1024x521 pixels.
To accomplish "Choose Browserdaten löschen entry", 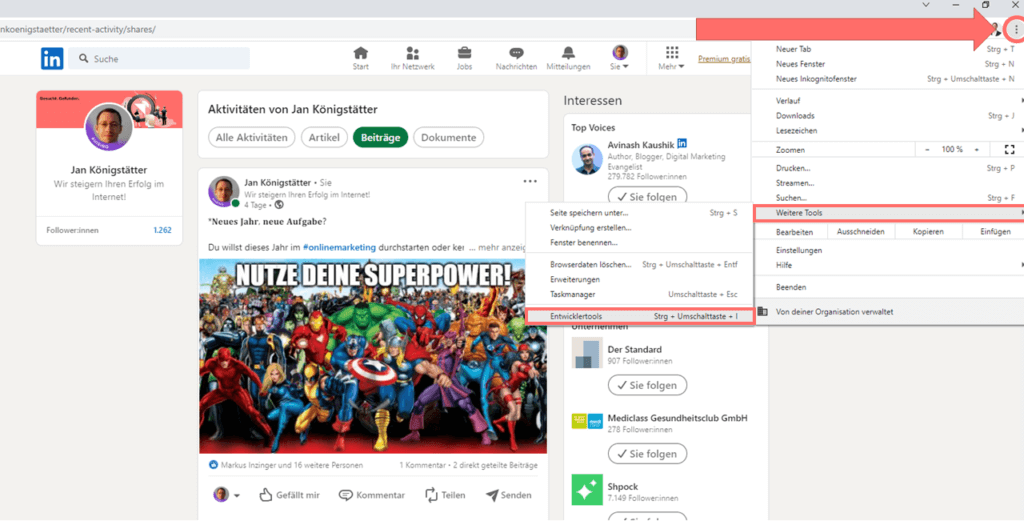I will [639, 264].
